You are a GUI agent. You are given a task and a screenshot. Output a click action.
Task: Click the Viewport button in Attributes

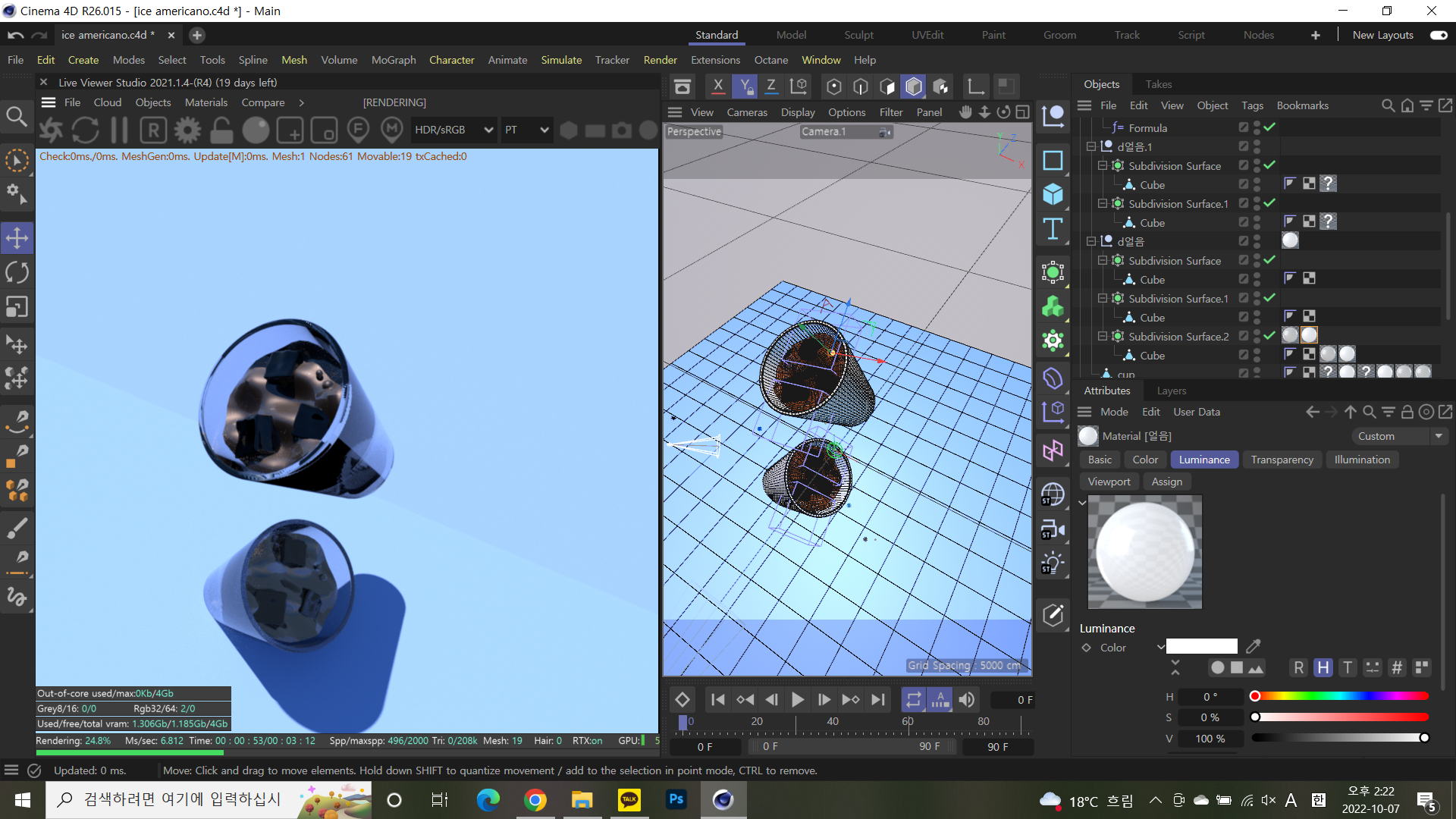tap(1108, 482)
